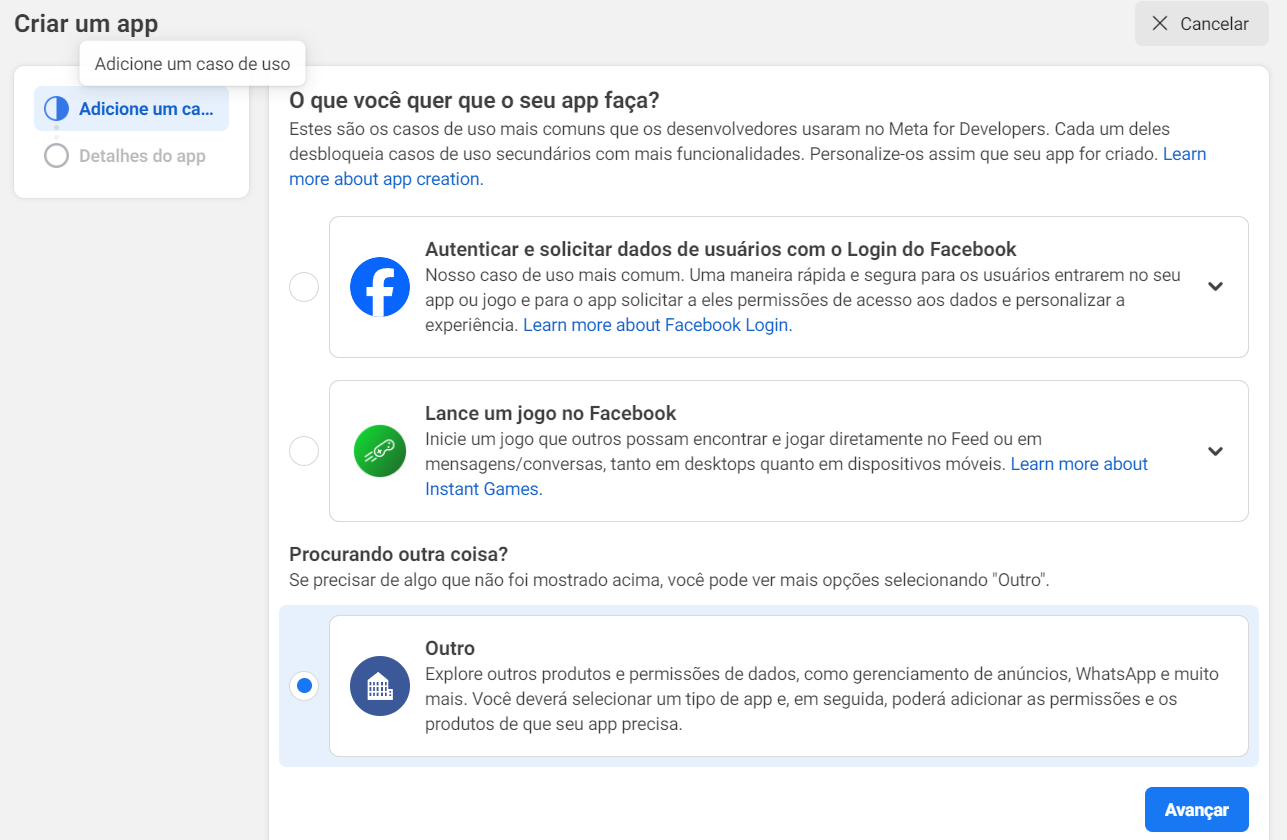The height and width of the screenshot is (840, 1287).
Task: Expand the Facebook Login use case chevron
Action: click(1215, 286)
